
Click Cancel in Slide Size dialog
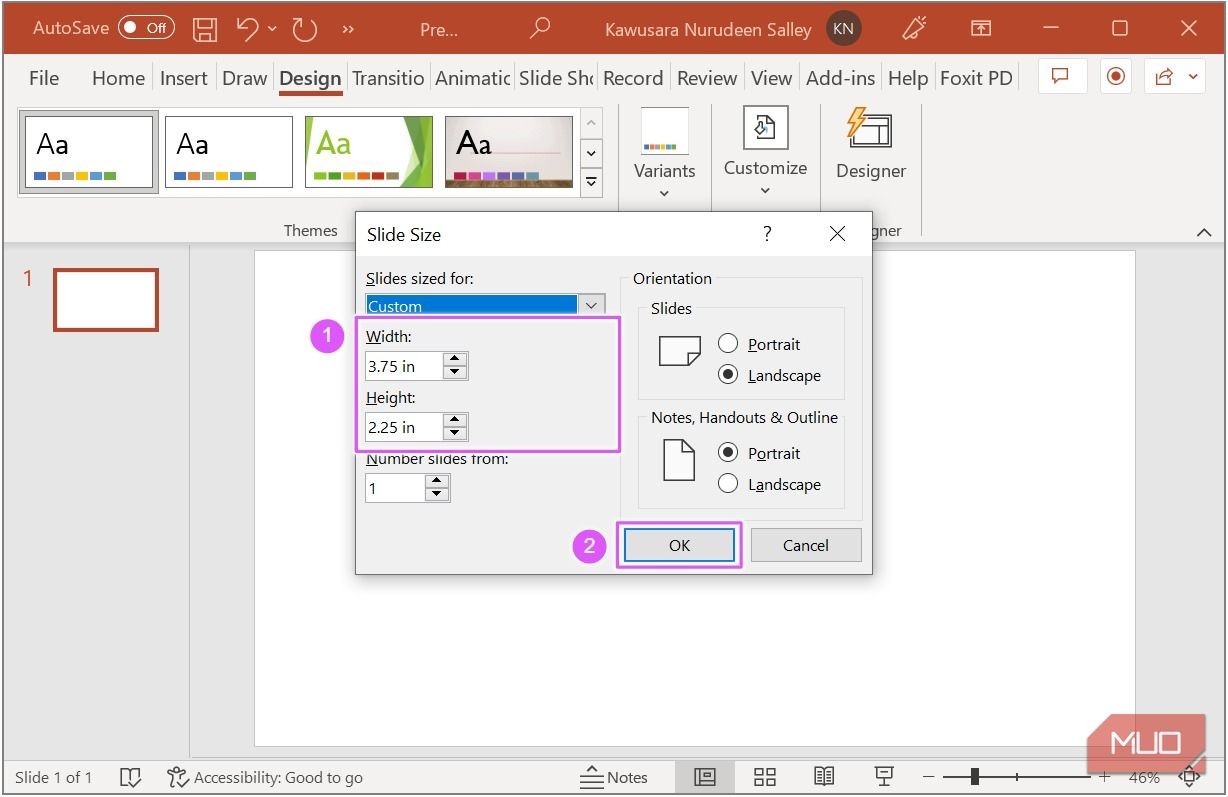click(x=805, y=545)
